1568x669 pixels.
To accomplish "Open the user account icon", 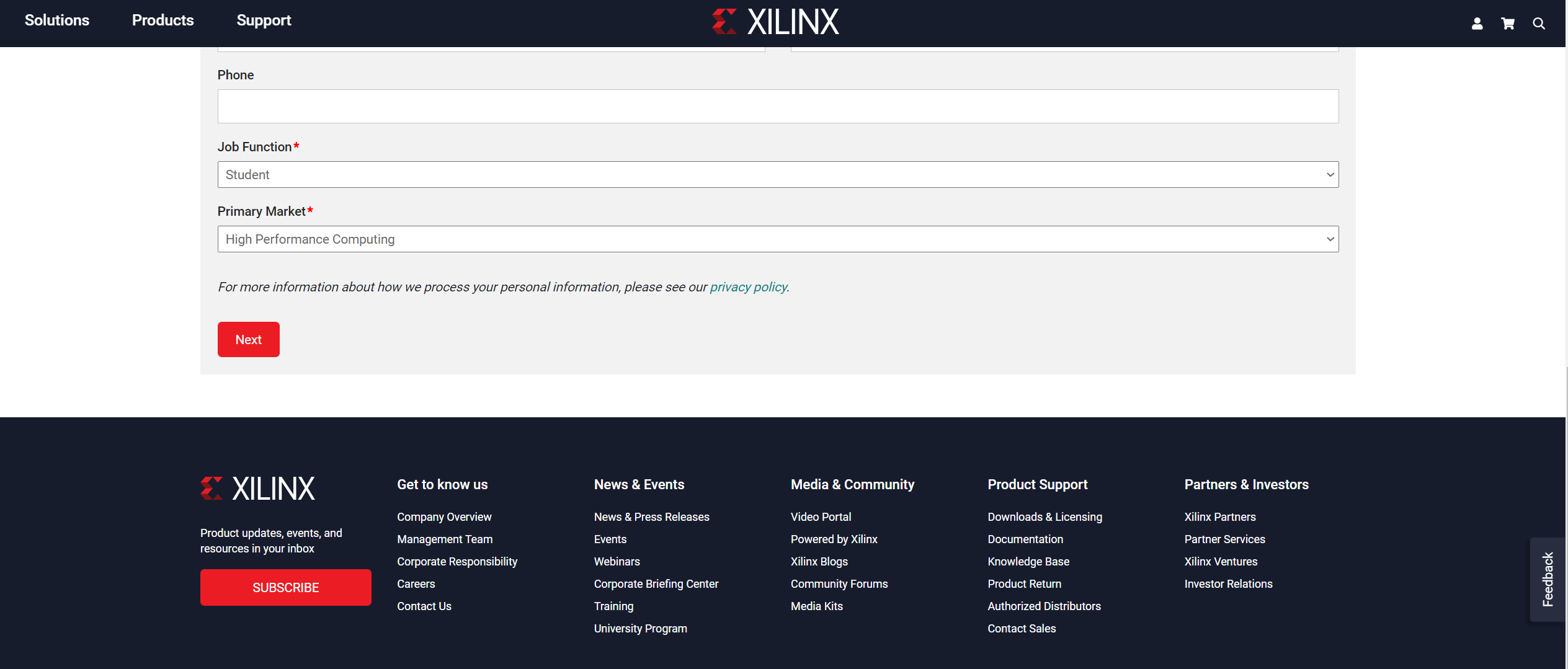I will tap(1477, 23).
